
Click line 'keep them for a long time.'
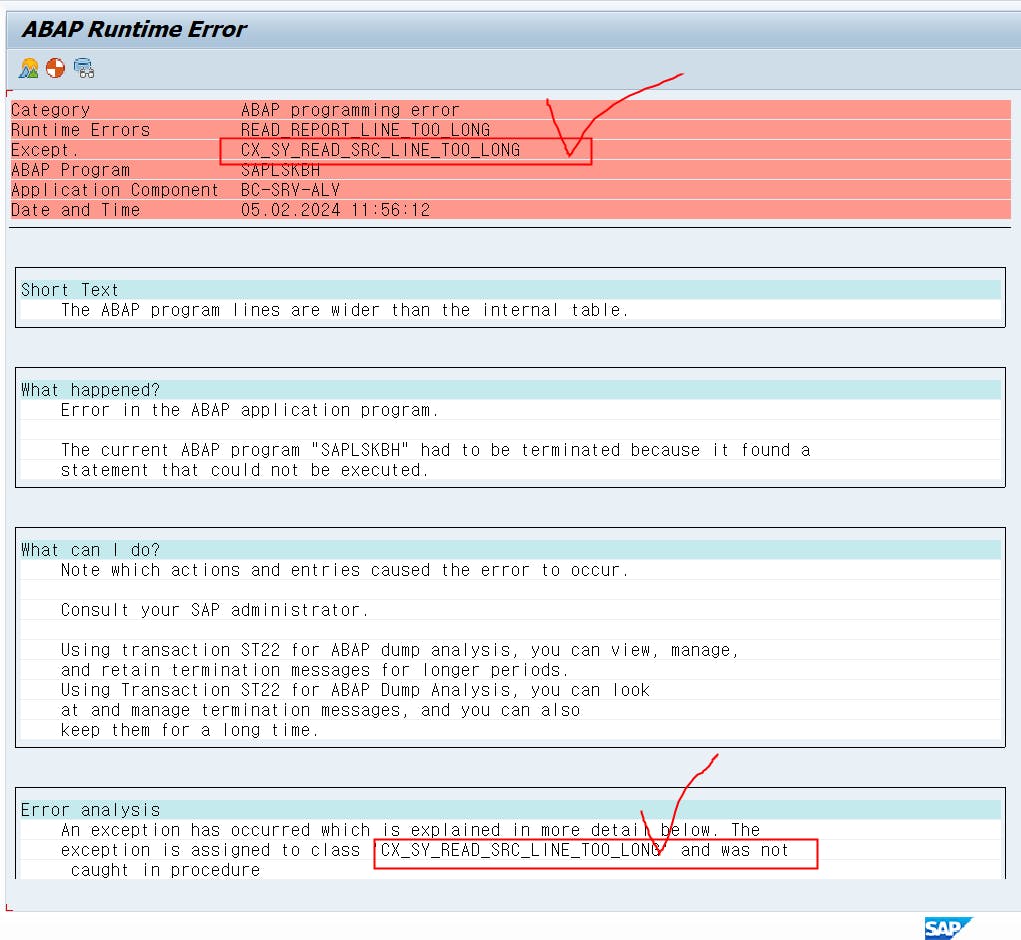(189, 730)
